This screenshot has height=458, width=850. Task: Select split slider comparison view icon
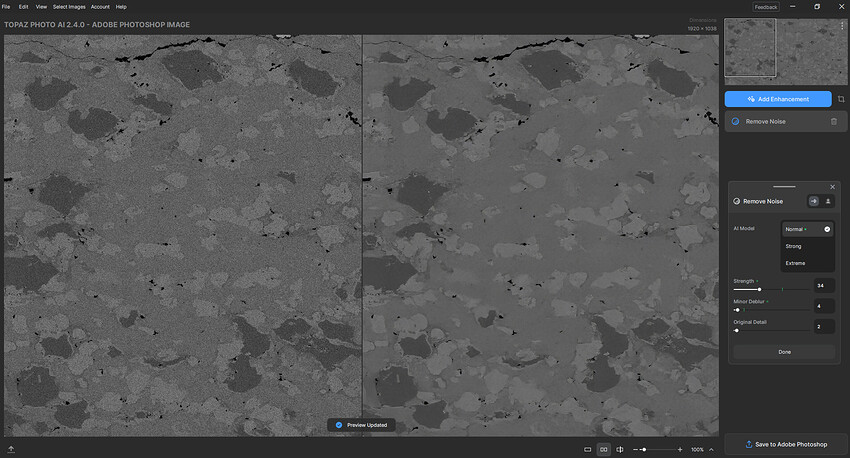coord(620,450)
